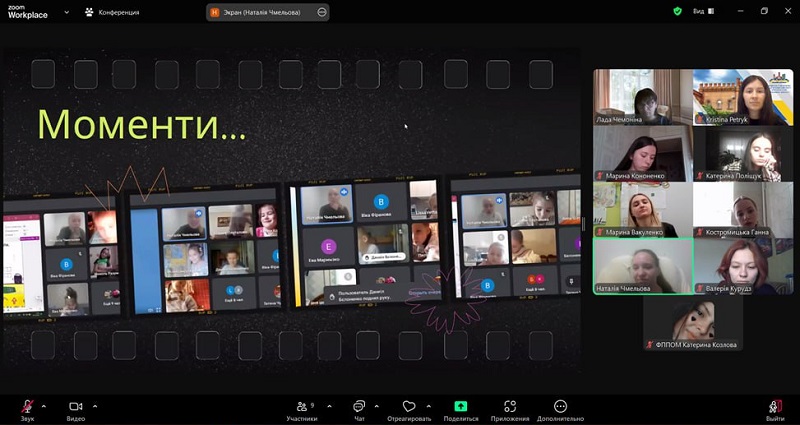The width and height of the screenshot is (800, 425).
Task: Select ФППОМ Катерина Козлова video tile
Action: (x=693, y=322)
